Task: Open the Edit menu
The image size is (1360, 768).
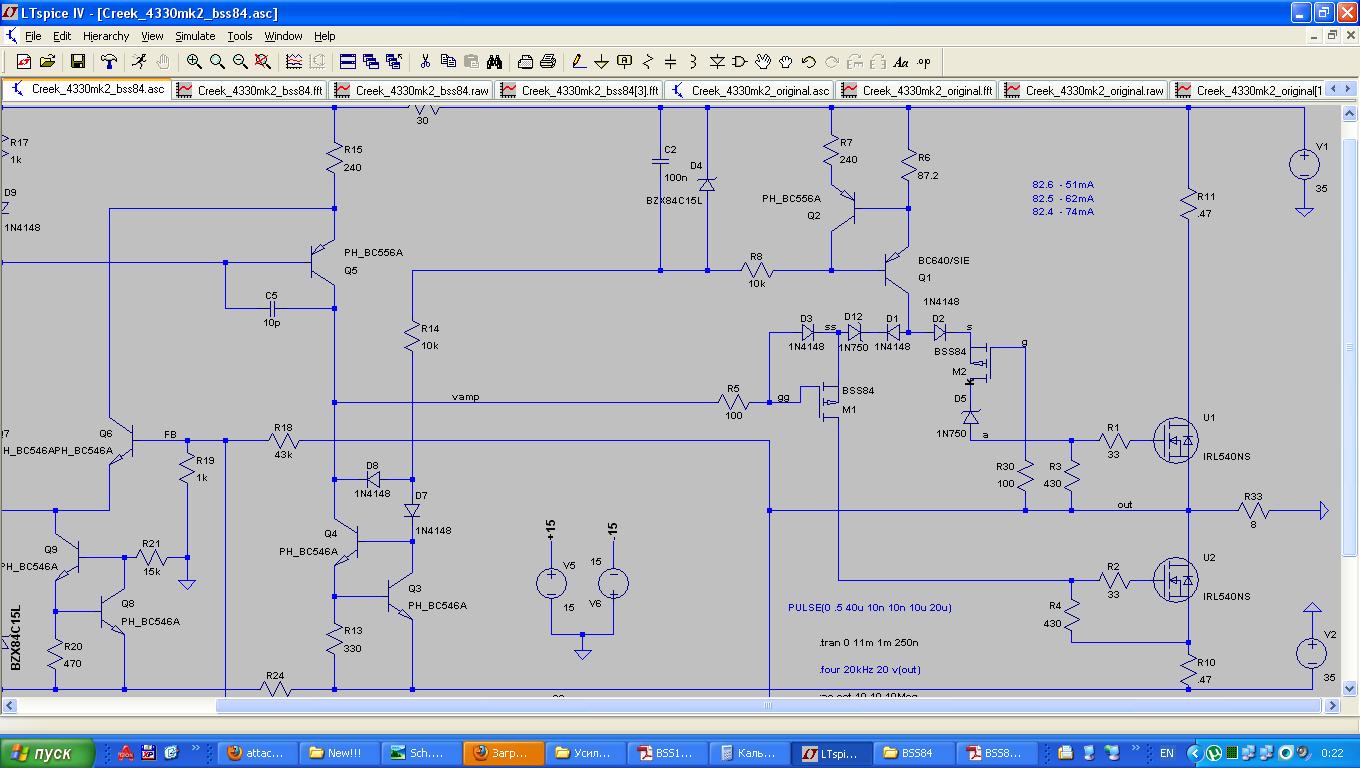Action: point(62,36)
